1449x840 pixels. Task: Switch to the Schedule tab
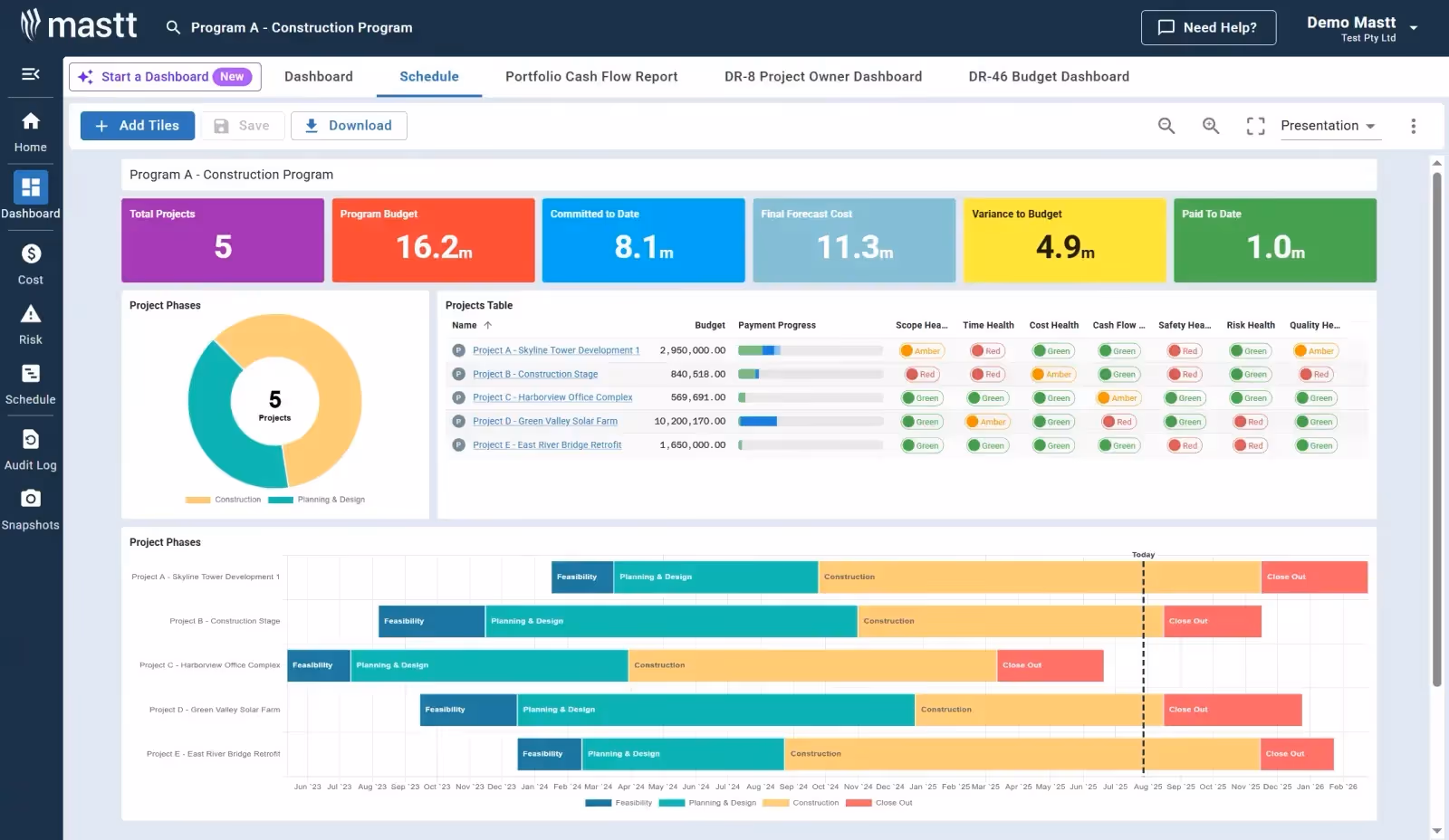(429, 77)
